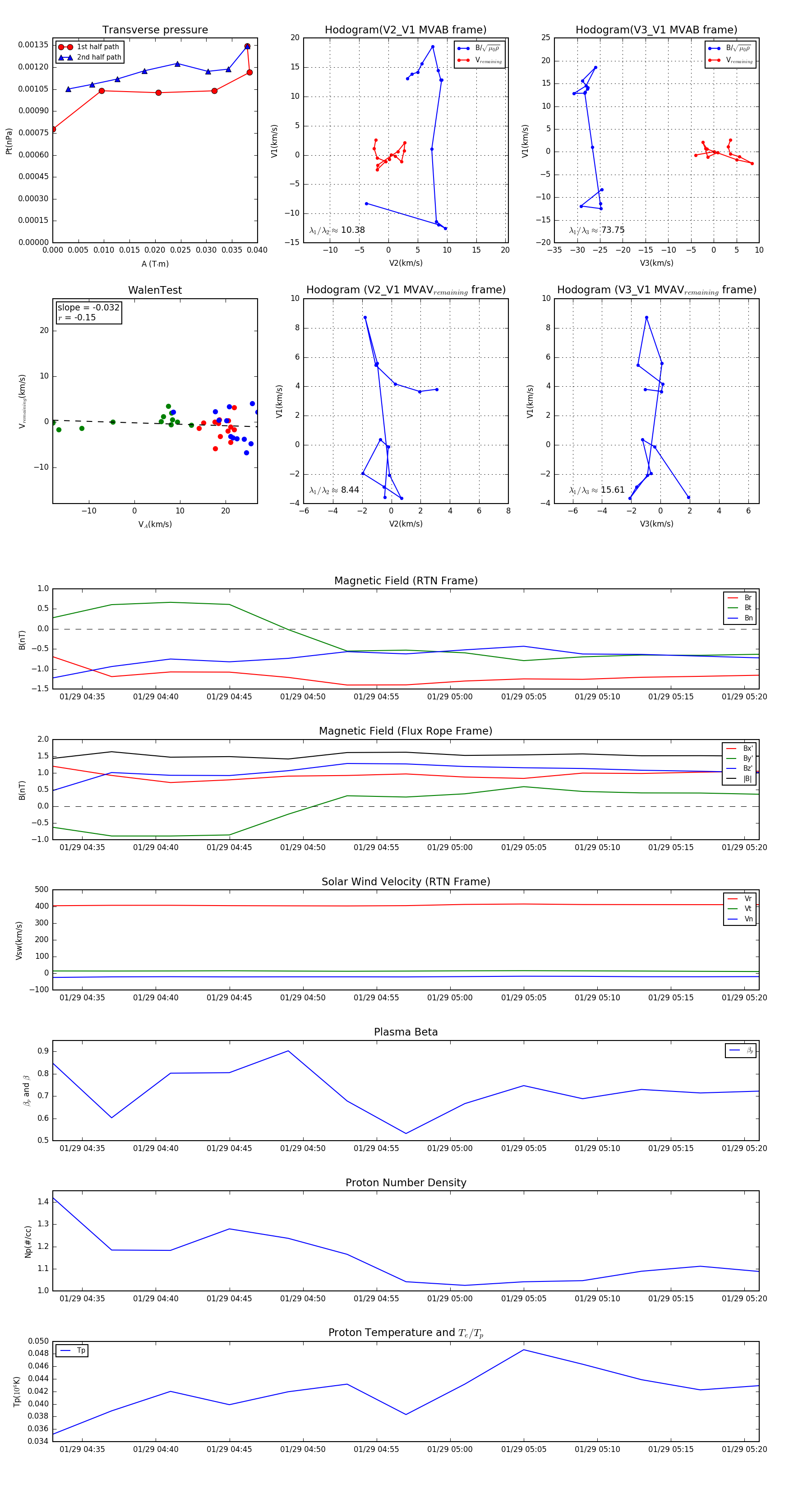Select the "Bn" legend entry
812x1489 pixels.
tap(740, 618)
